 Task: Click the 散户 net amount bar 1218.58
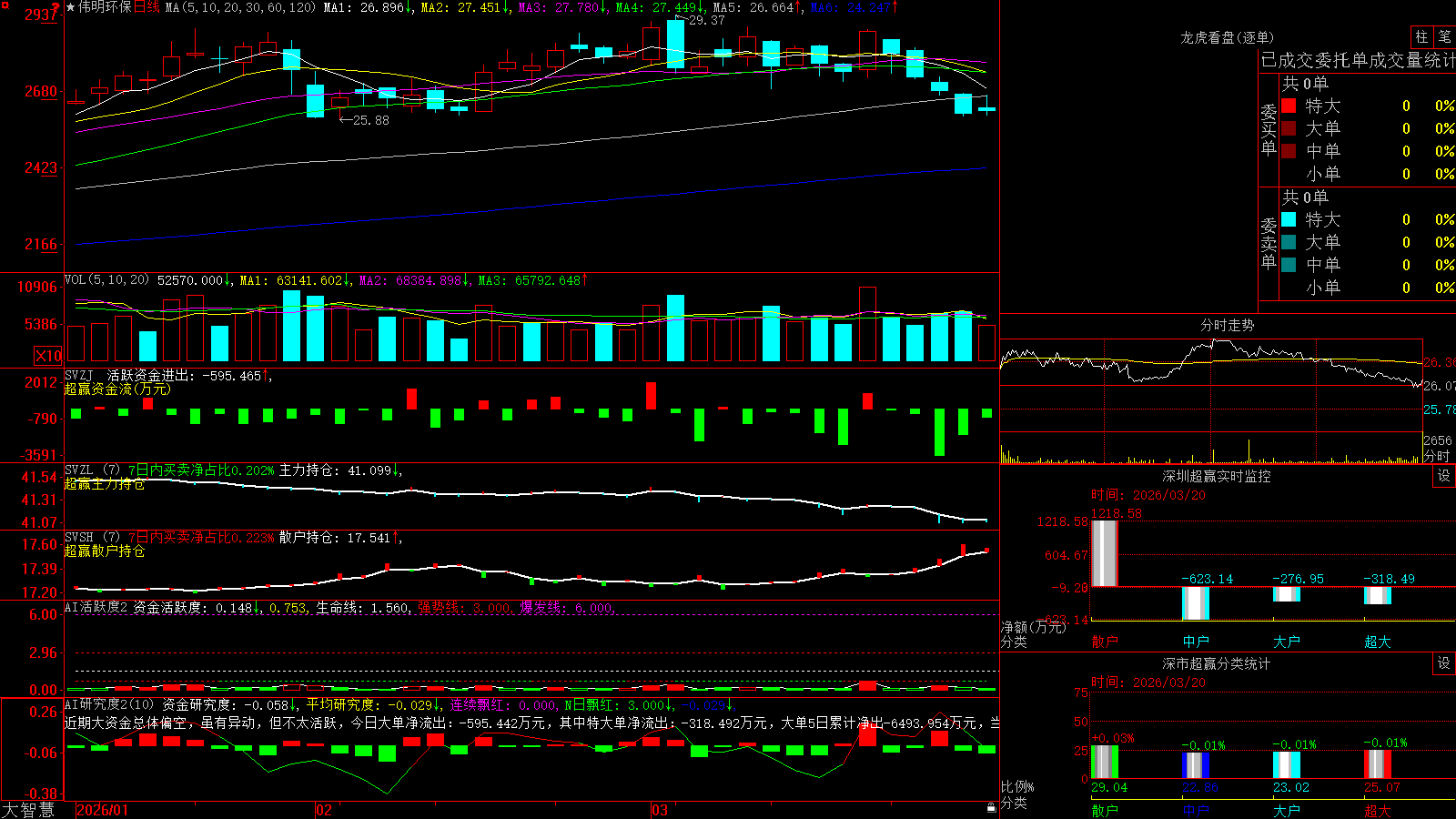1105,553
